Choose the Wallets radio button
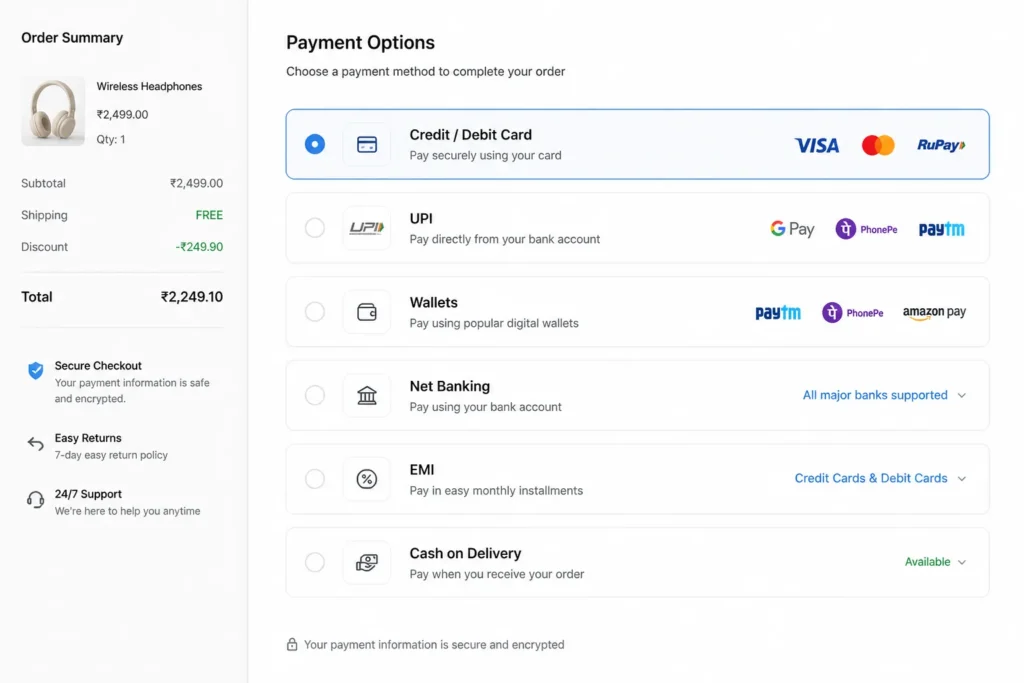The image size is (1024, 683). 315,311
